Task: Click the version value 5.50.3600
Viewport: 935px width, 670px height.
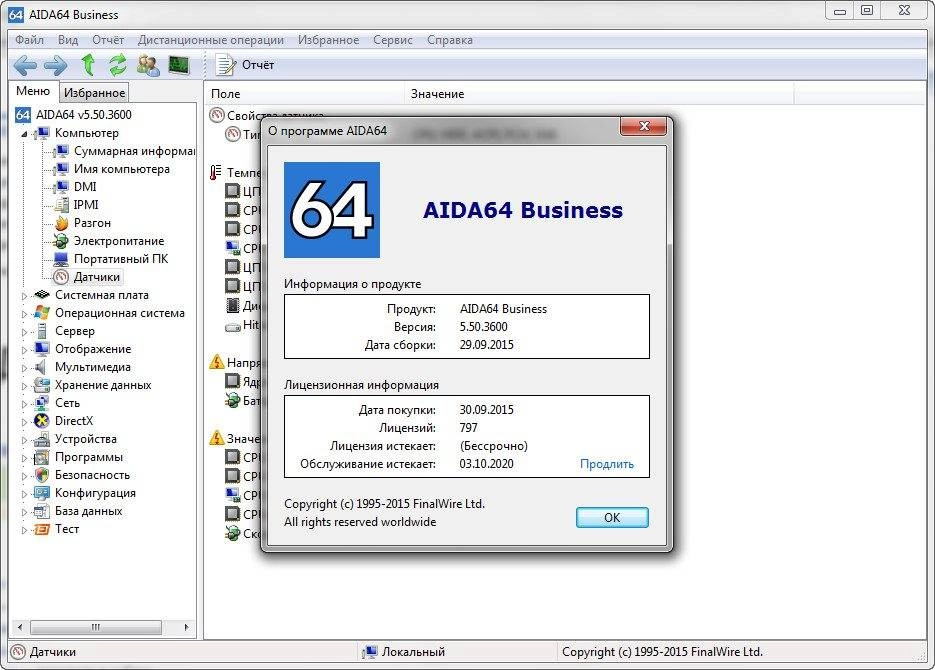Action: point(484,327)
